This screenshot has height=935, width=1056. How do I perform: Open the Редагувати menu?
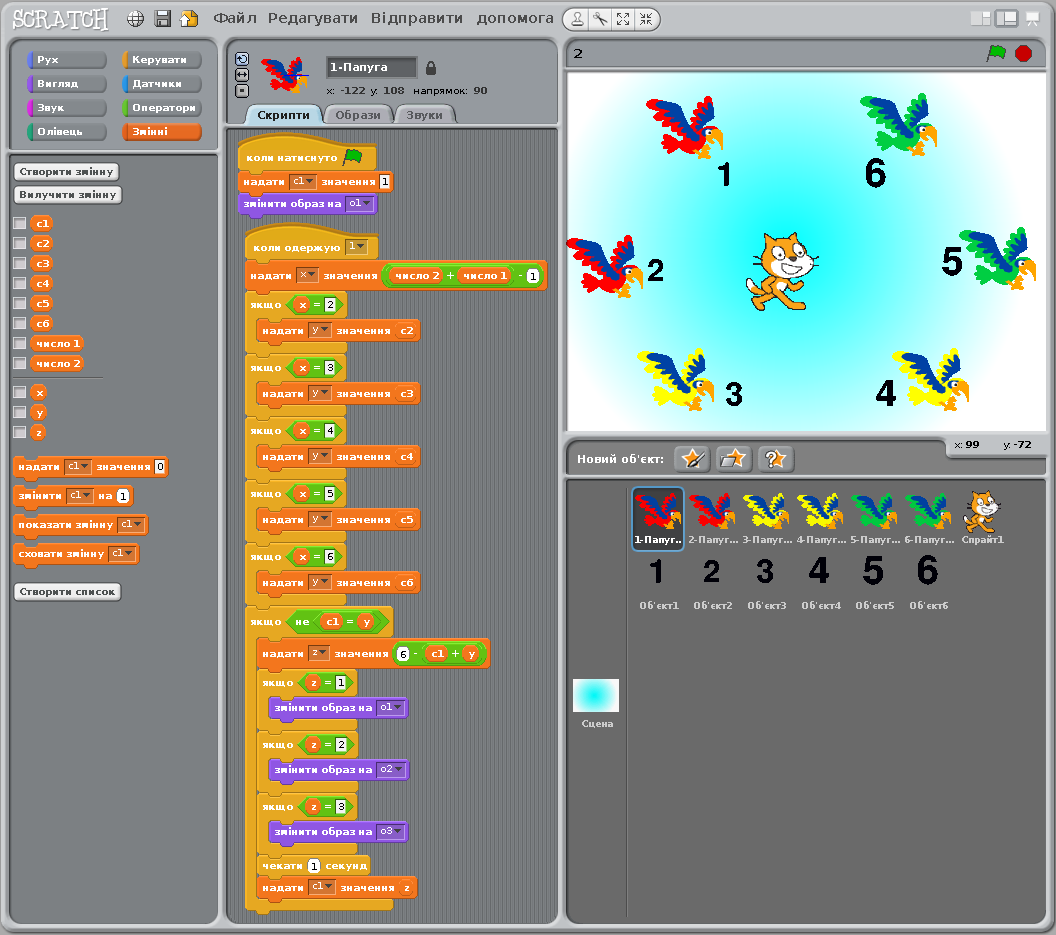pos(312,18)
